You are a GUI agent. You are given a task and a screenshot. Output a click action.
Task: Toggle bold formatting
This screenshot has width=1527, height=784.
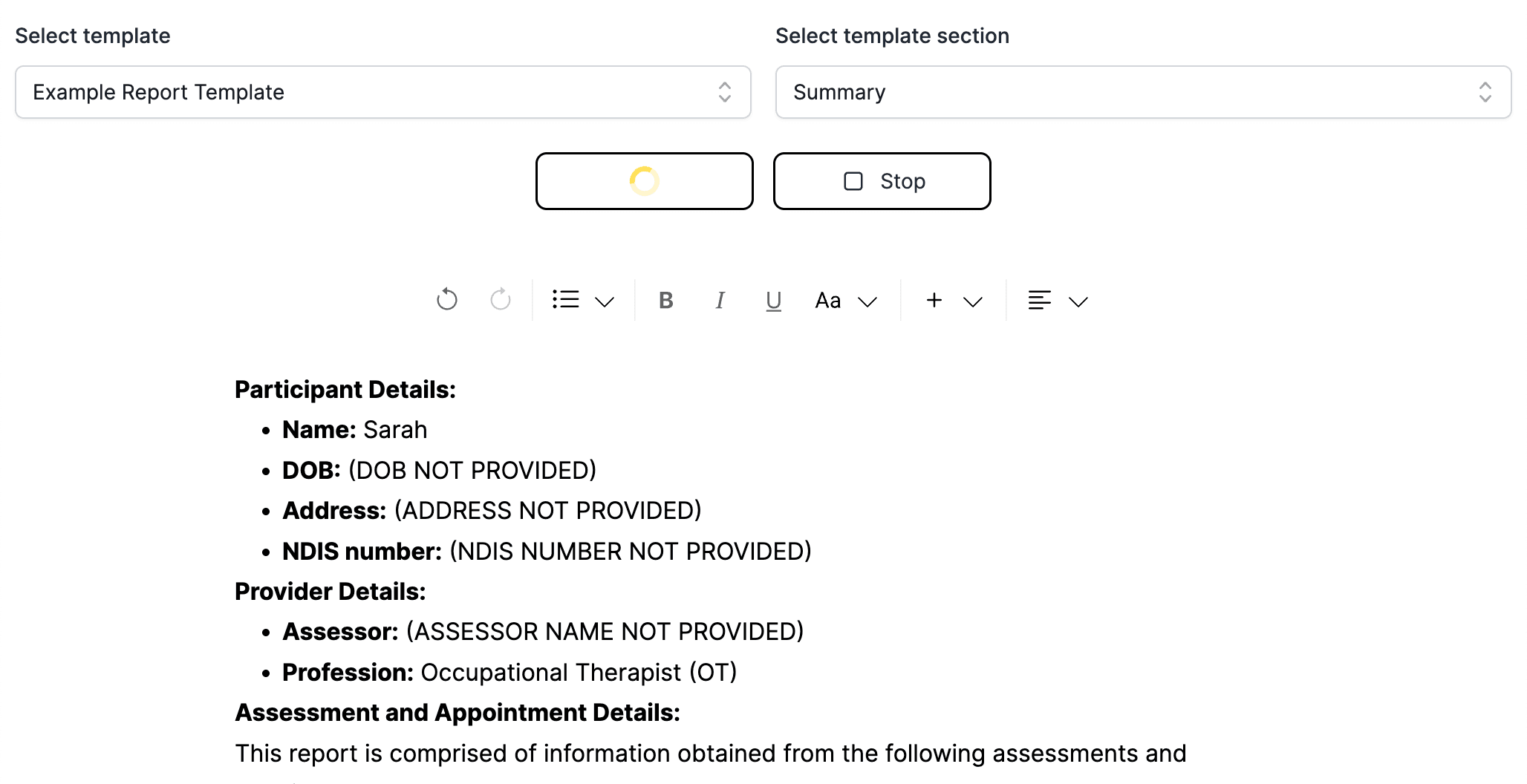point(666,300)
